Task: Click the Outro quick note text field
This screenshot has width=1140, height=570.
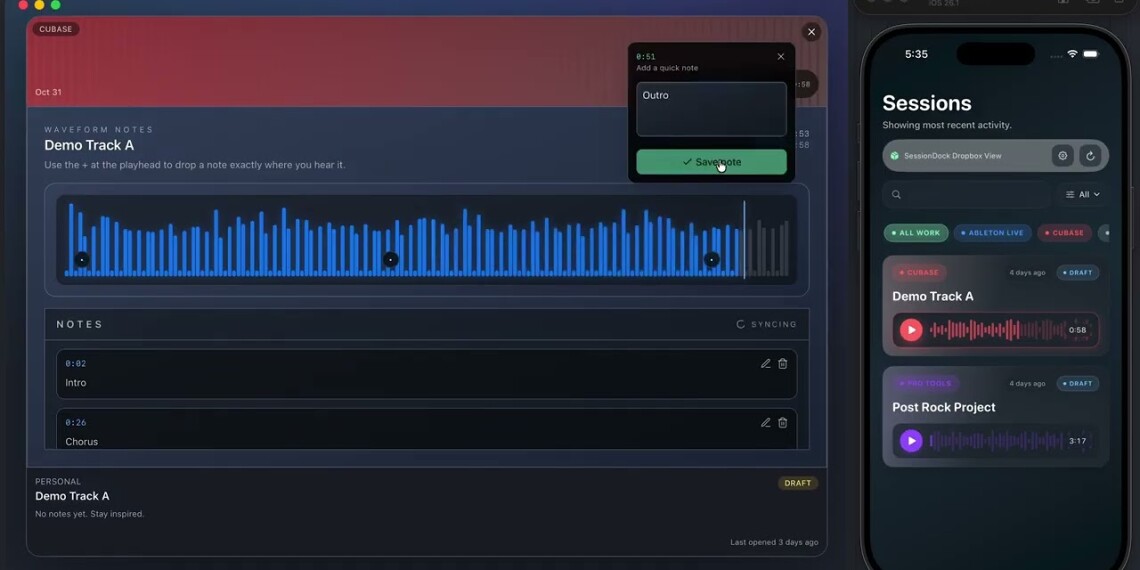Action: tap(711, 109)
